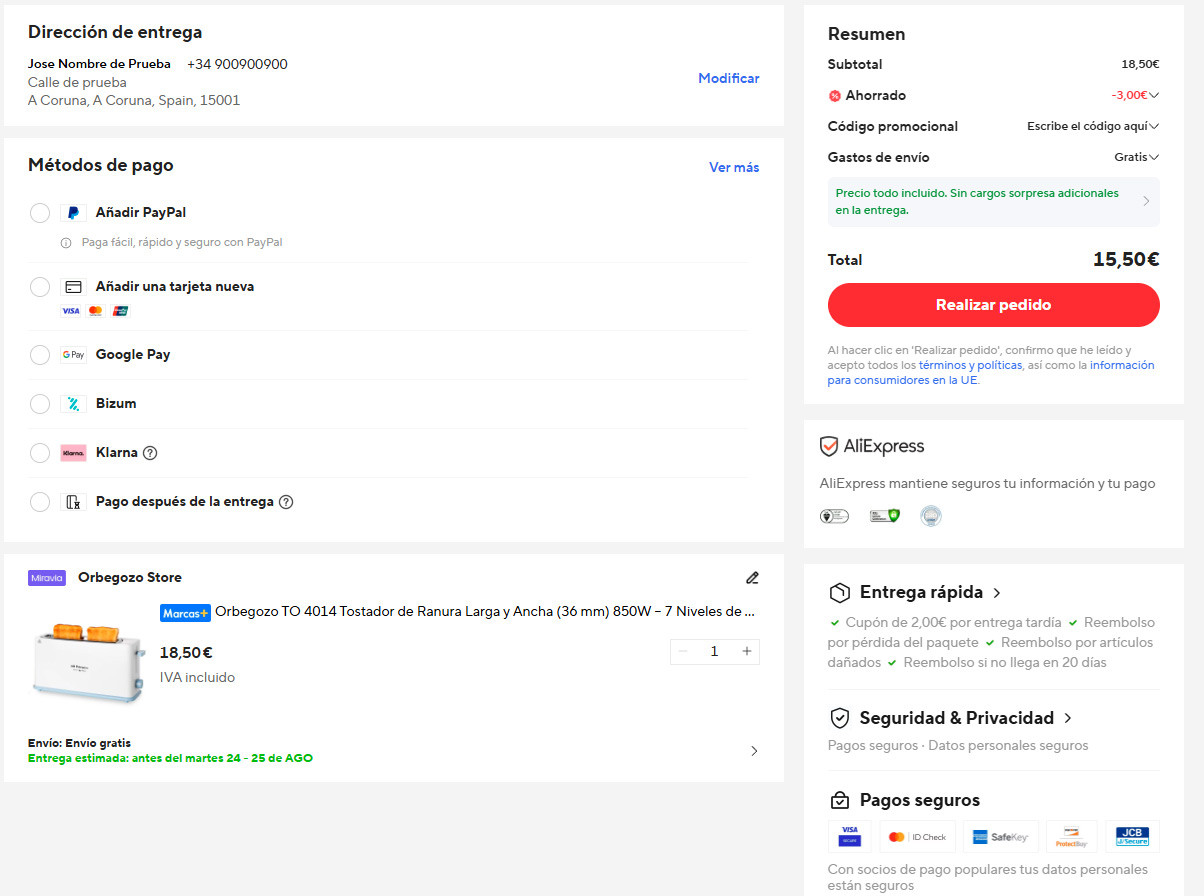Click first security certification badge under AliExpress
Image resolution: width=1204 pixels, height=896 pixels.
coord(834,516)
